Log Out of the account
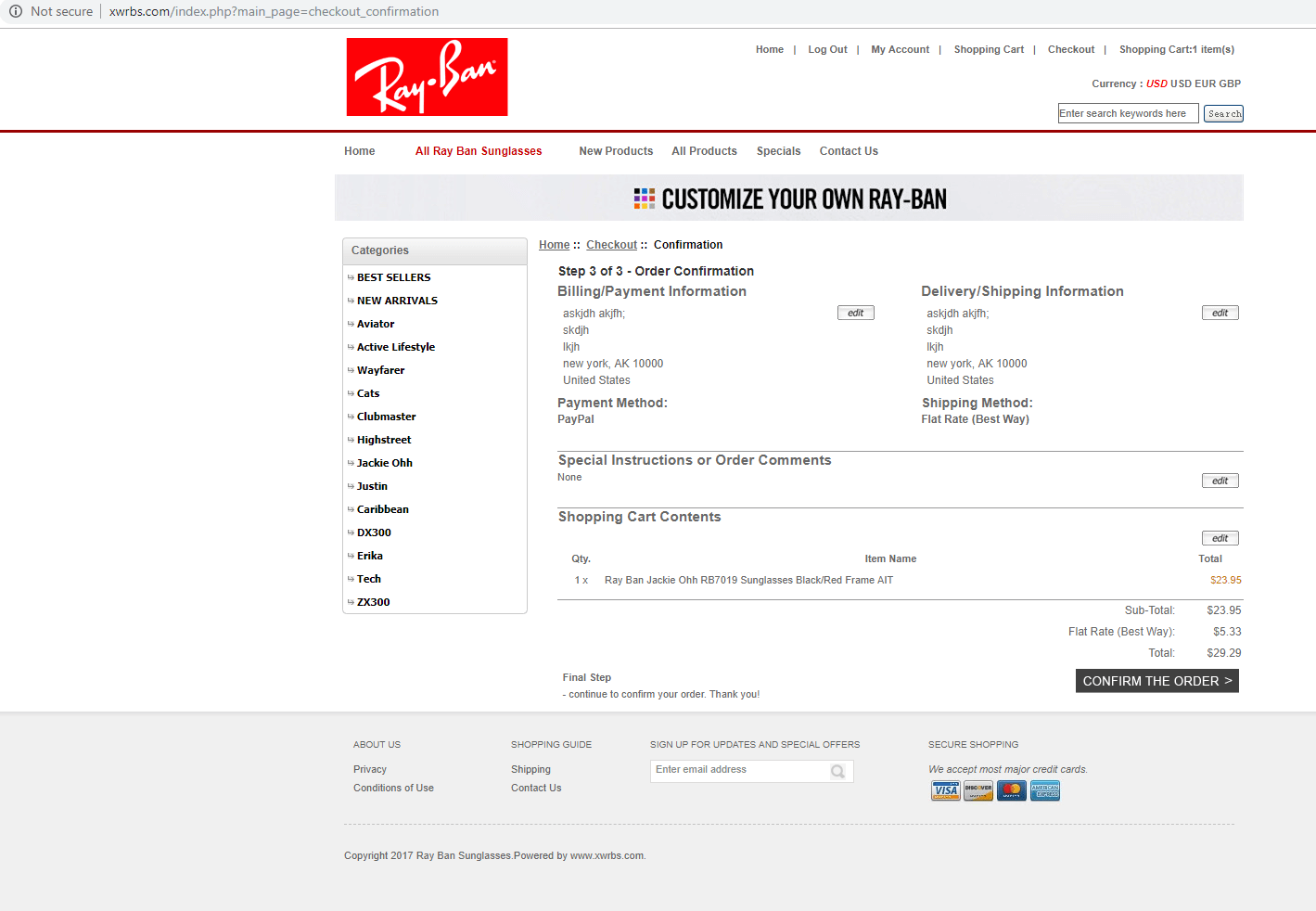The width and height of the screenshot is (1316, 911). click(x=827, y=50)
